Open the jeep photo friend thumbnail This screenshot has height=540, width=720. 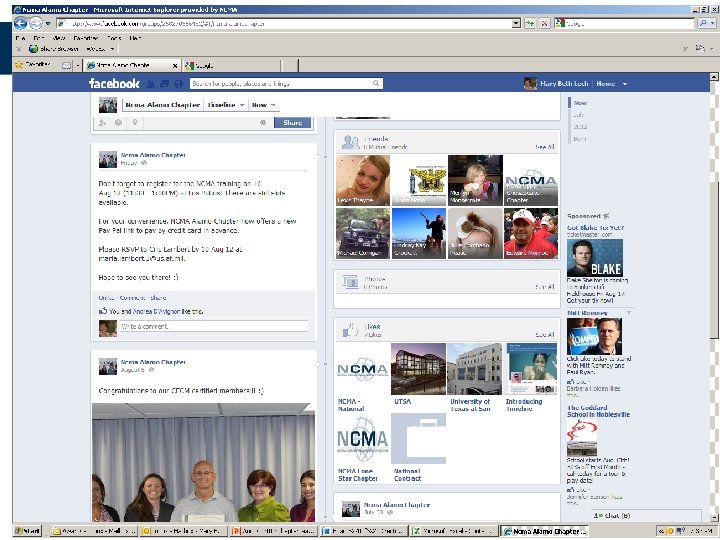pos(363,233)
